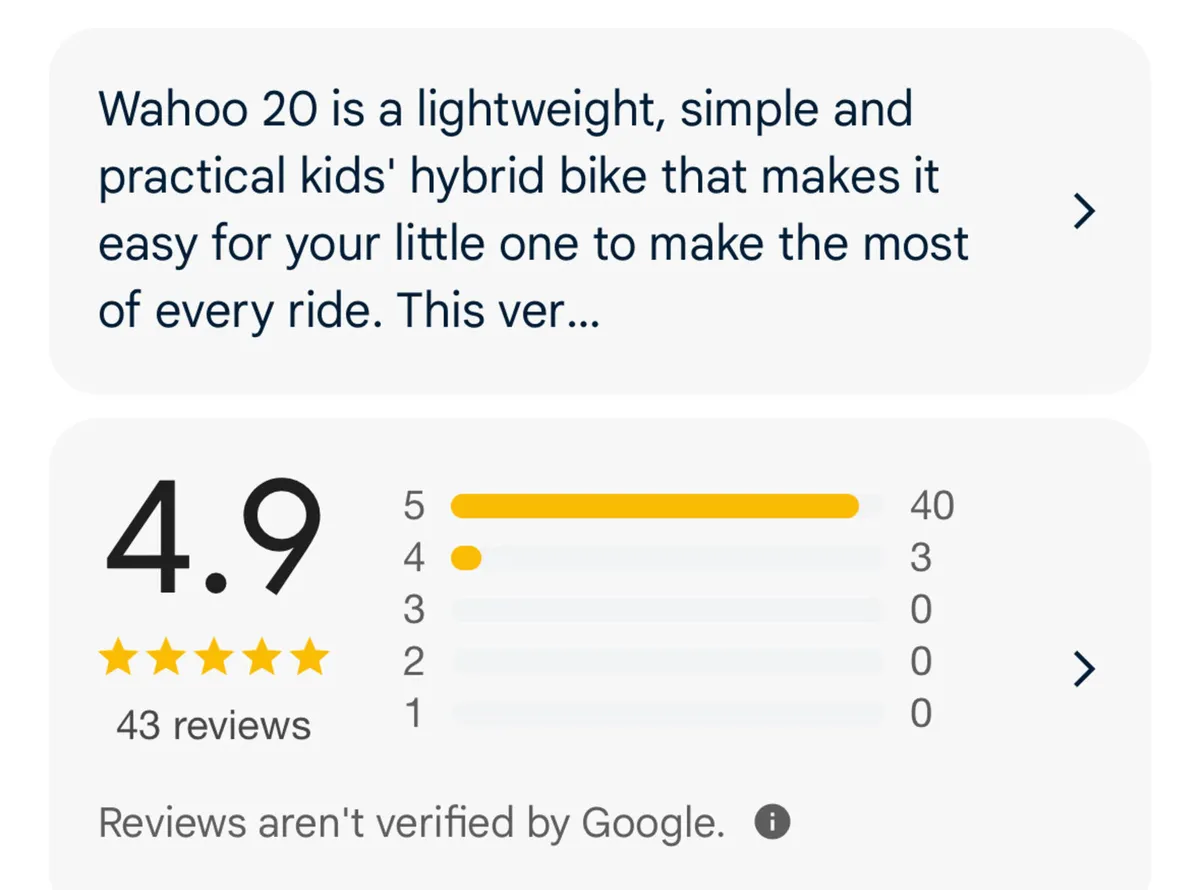1200x890 pixels.
Task: Tap the yellow dot on 4-star bar
Action: [466, 558]
